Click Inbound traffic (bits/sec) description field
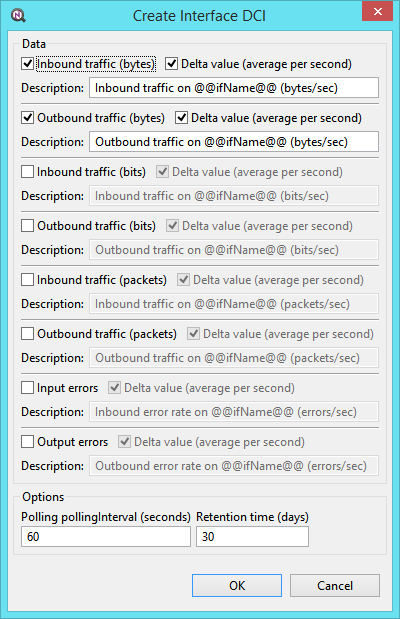Image resolution: width=400 pixels, height=619 pixels. pos(234,196)
